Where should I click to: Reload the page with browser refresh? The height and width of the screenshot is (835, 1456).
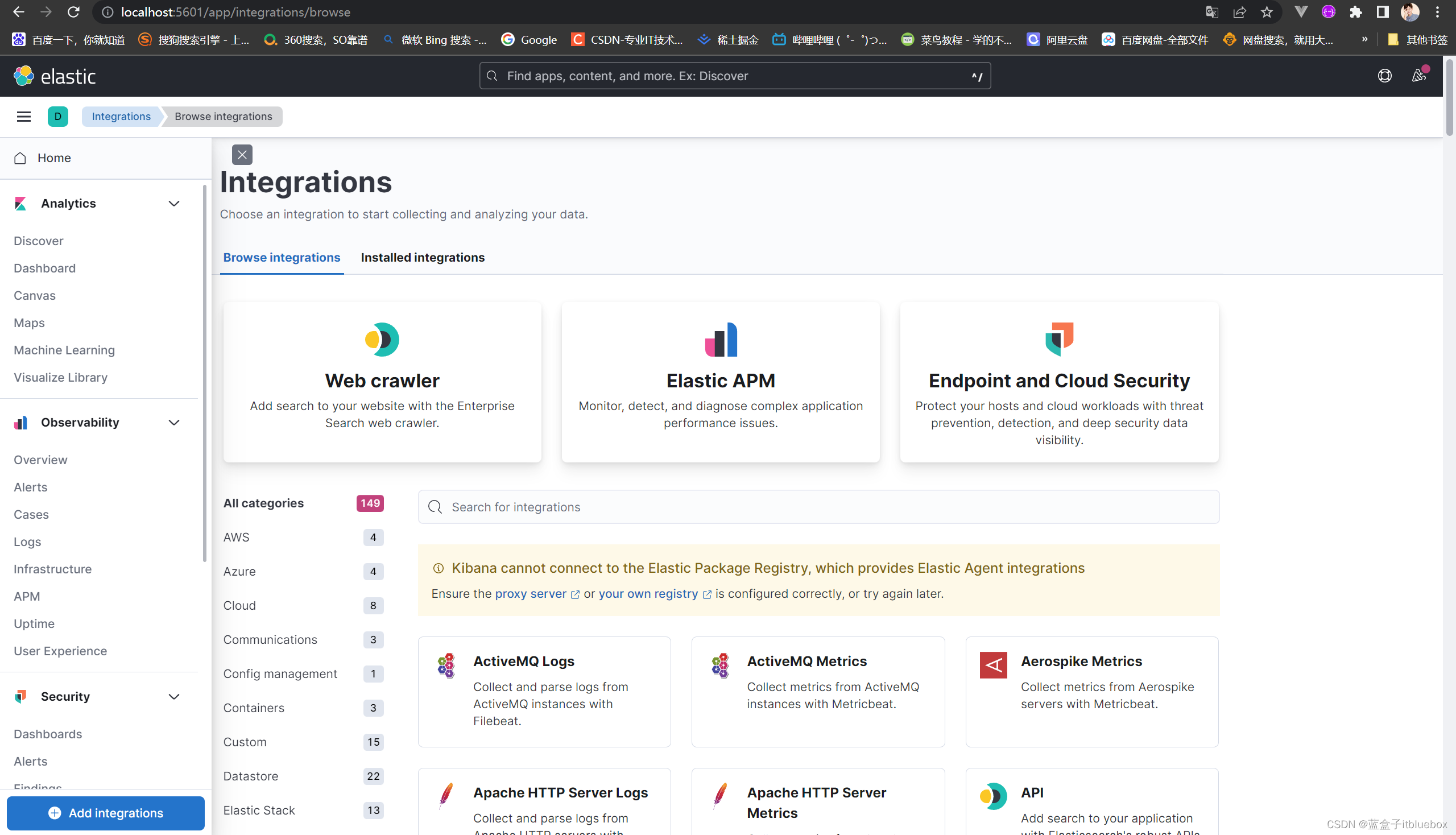[x=73, y=12]
